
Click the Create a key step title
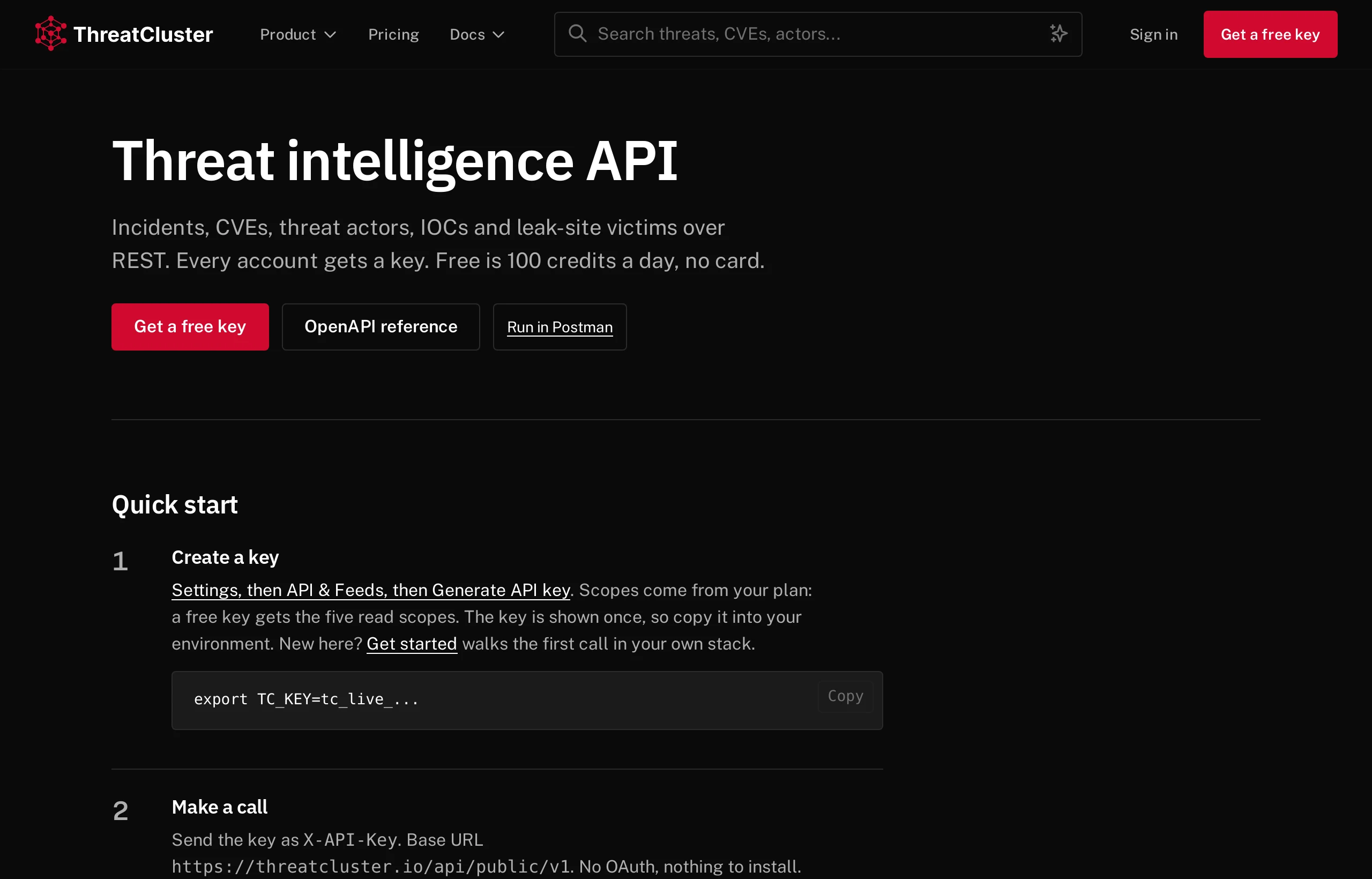[x=225, y=557]
